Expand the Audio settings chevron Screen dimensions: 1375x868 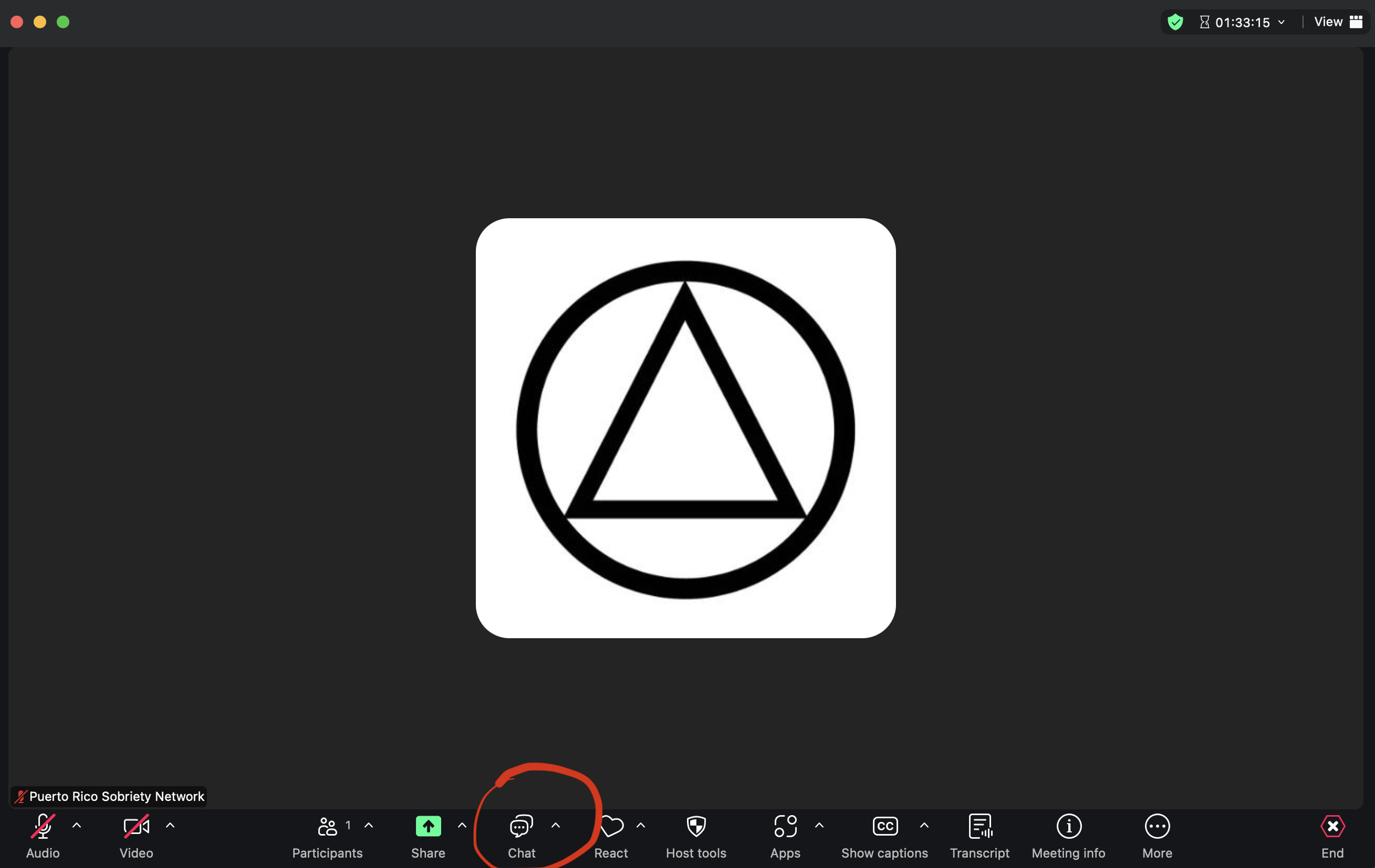(76, 826)
